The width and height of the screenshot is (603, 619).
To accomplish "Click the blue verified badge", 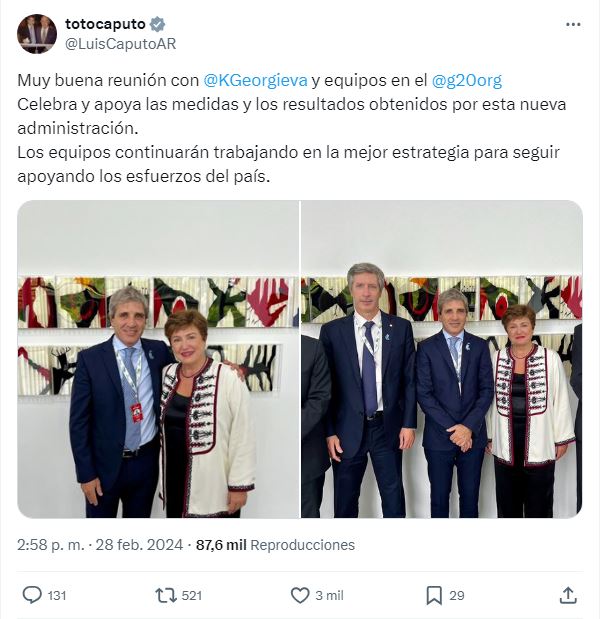I will (x=158, y=24).
